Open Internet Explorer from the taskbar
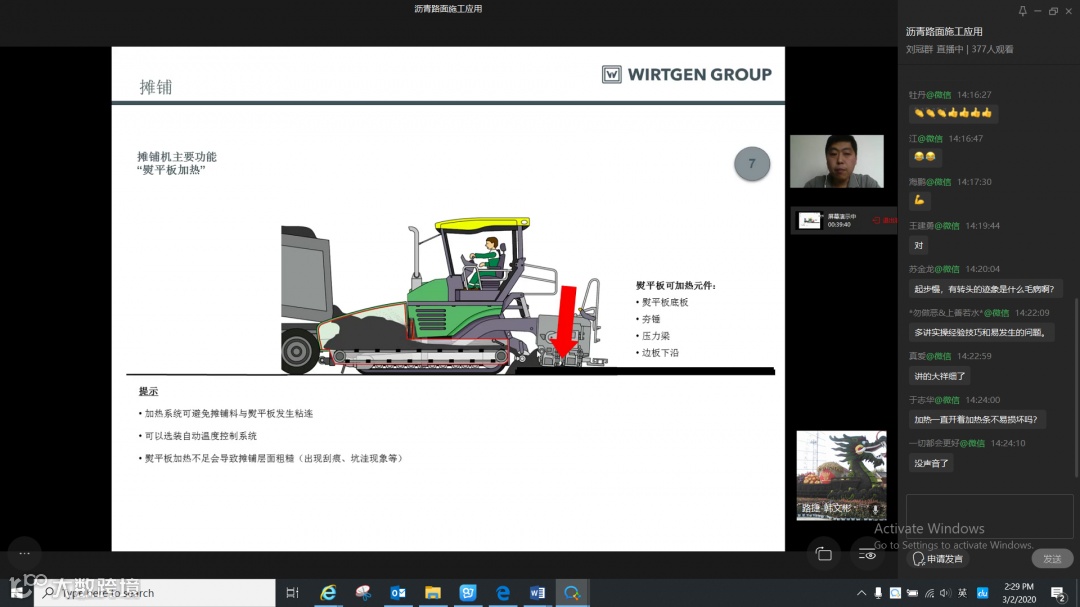The image size is (1080, 607). coord(328,593)
